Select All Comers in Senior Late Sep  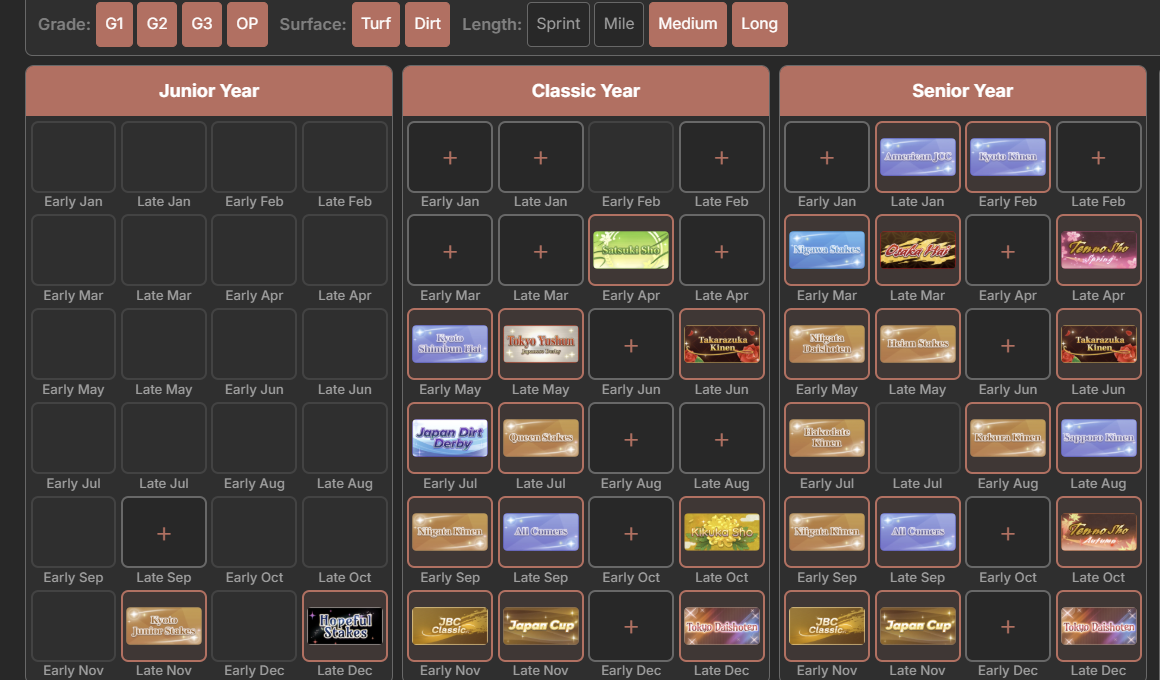click(917, 532)
